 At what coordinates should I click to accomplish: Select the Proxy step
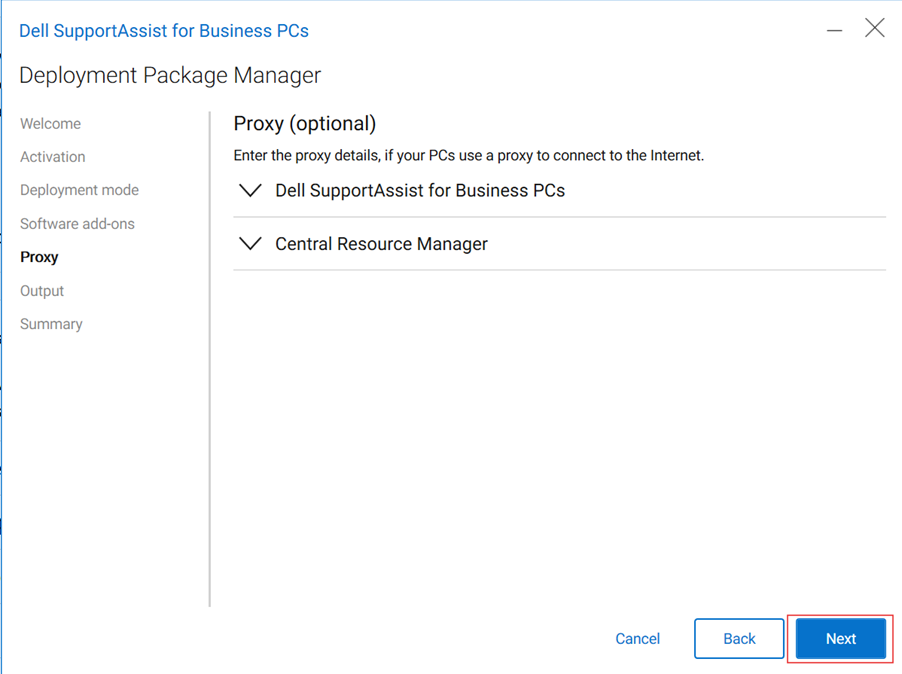39,257
